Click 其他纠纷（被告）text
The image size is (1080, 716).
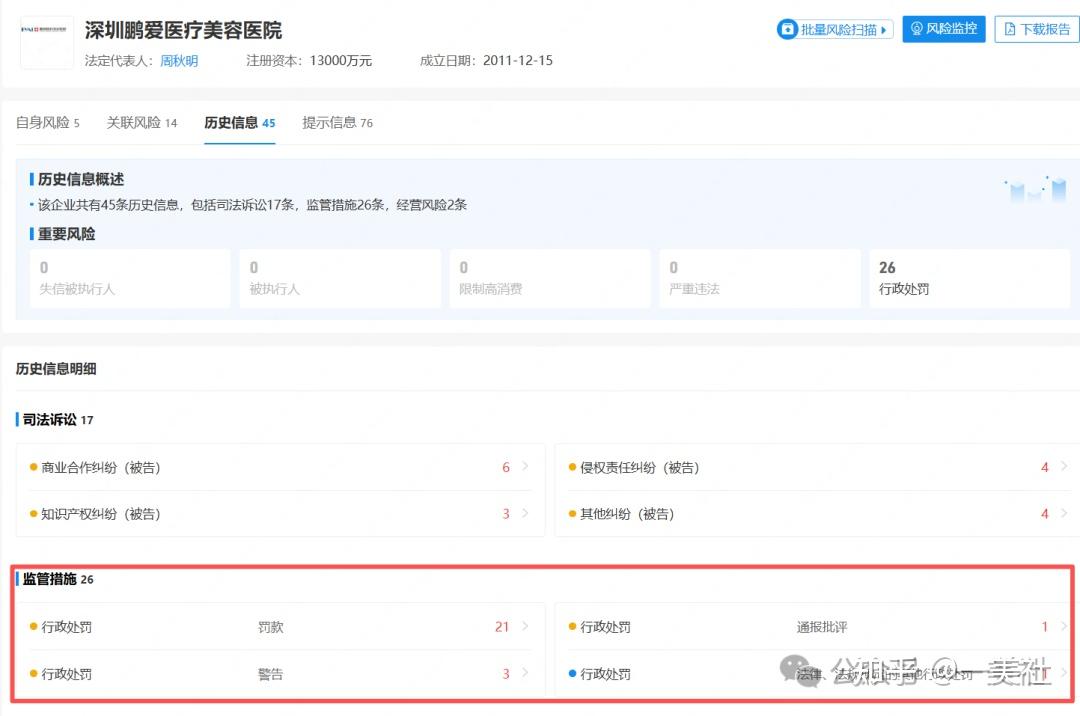pyautogui.click(x=627, y=514)
